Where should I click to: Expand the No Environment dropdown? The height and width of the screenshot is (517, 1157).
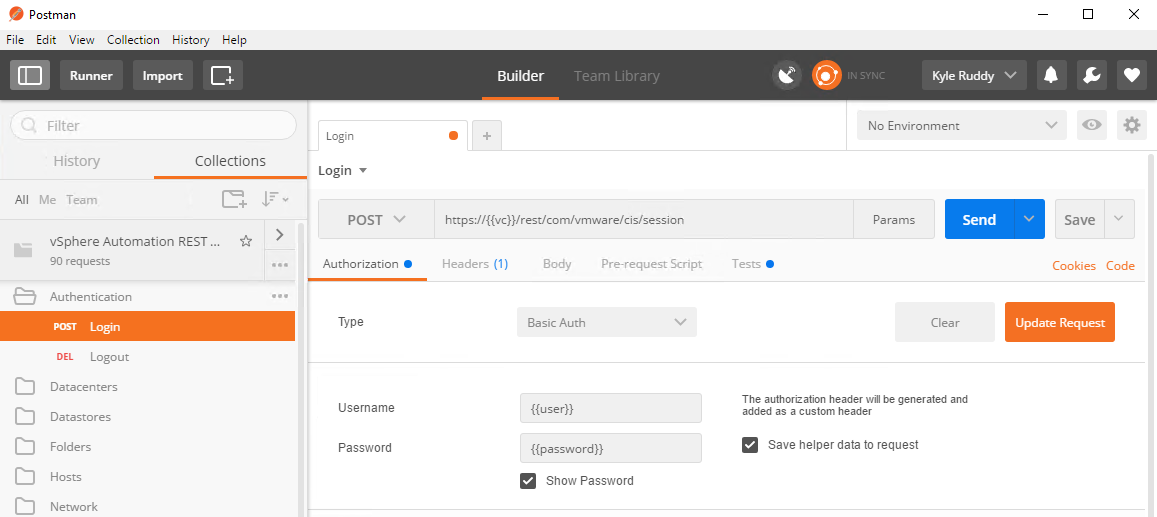pos(962,125)
